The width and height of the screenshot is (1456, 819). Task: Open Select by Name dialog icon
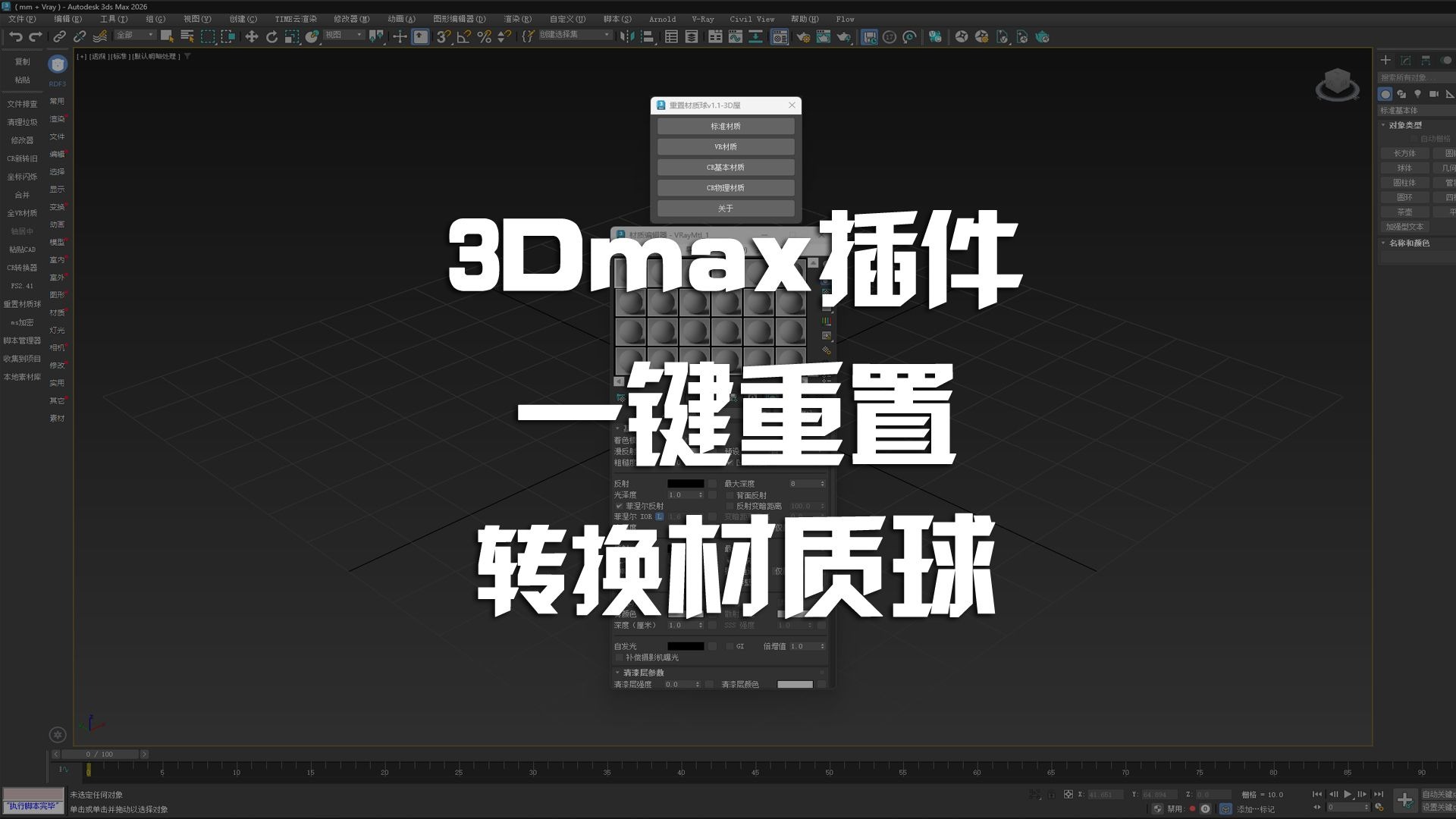click(186, 36)
